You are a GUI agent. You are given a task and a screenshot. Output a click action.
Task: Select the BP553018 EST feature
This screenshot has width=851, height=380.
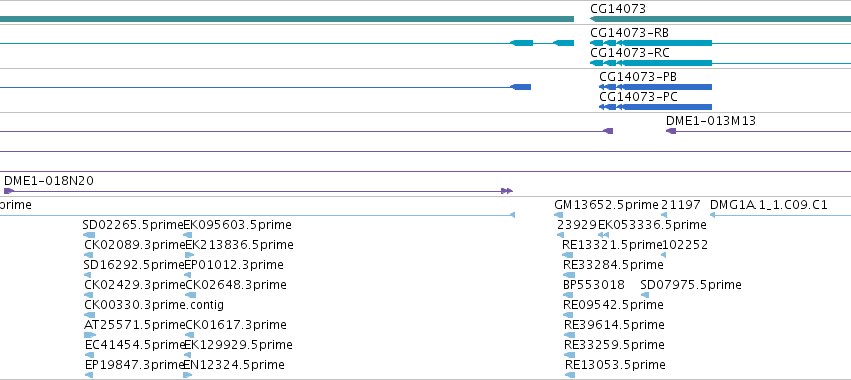pyautogui.click(x=569, y=295)
